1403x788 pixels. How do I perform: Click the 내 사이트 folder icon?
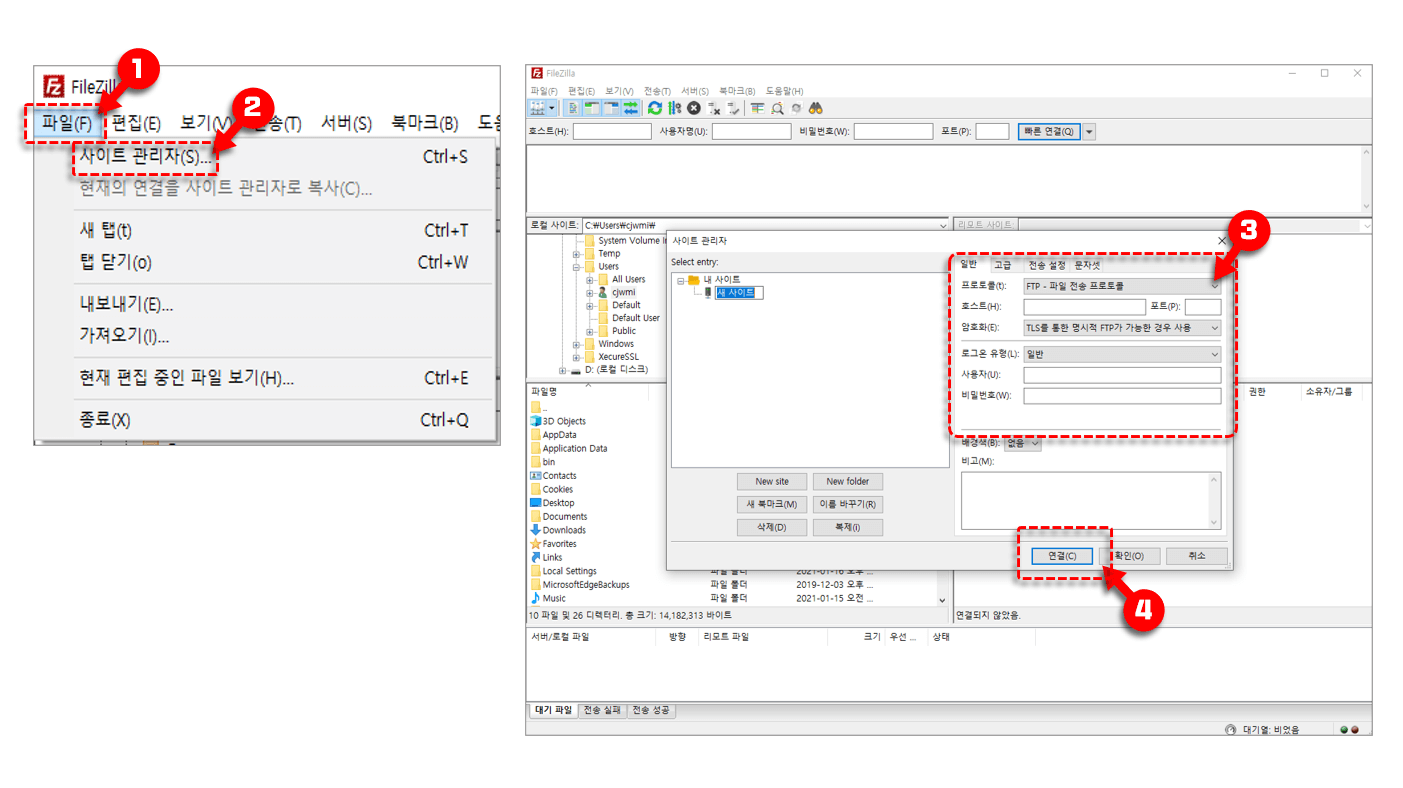(x=693, y=280)
